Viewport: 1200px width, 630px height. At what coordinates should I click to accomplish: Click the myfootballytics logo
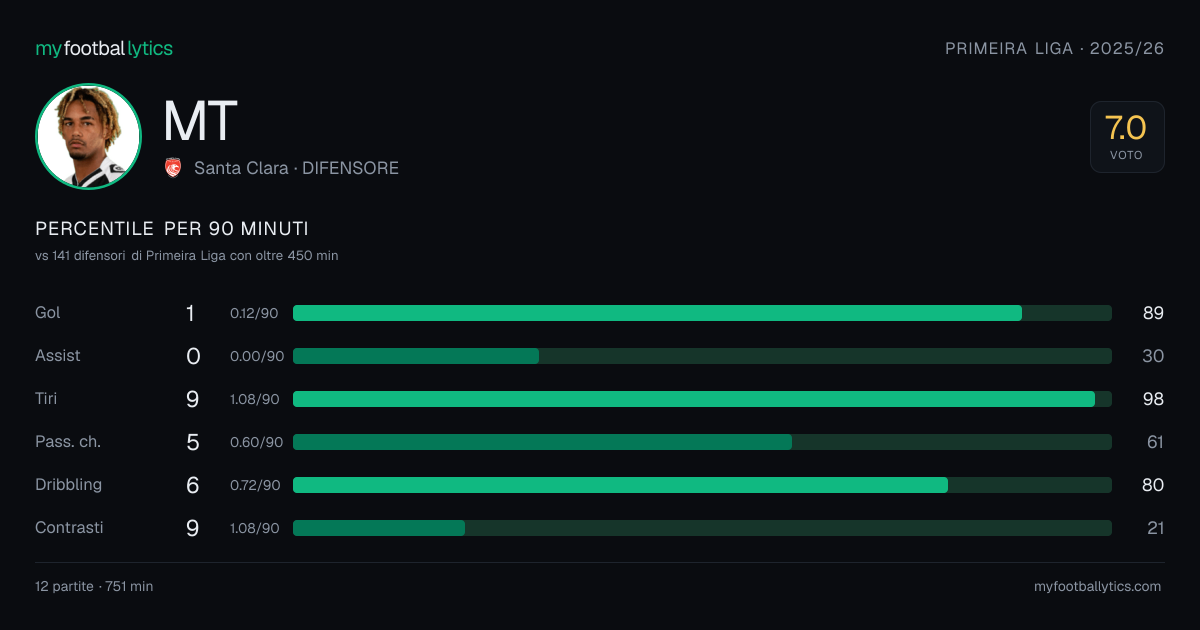[104, 48]
